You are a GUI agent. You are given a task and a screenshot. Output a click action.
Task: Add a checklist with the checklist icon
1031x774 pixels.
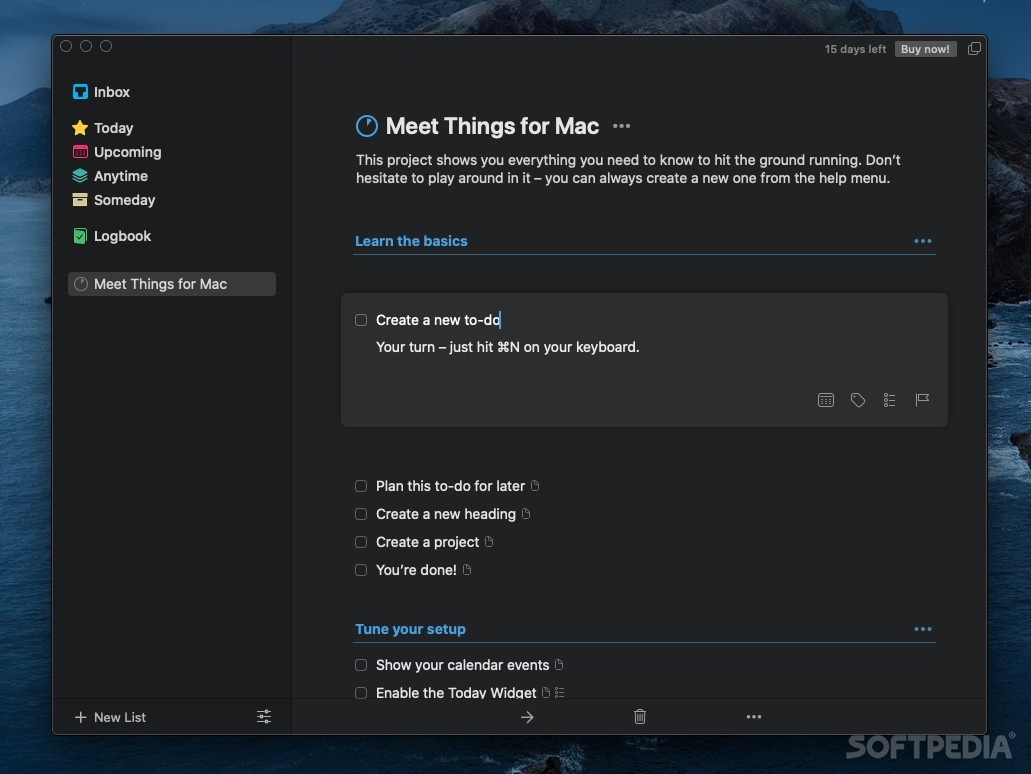(890, 400)
